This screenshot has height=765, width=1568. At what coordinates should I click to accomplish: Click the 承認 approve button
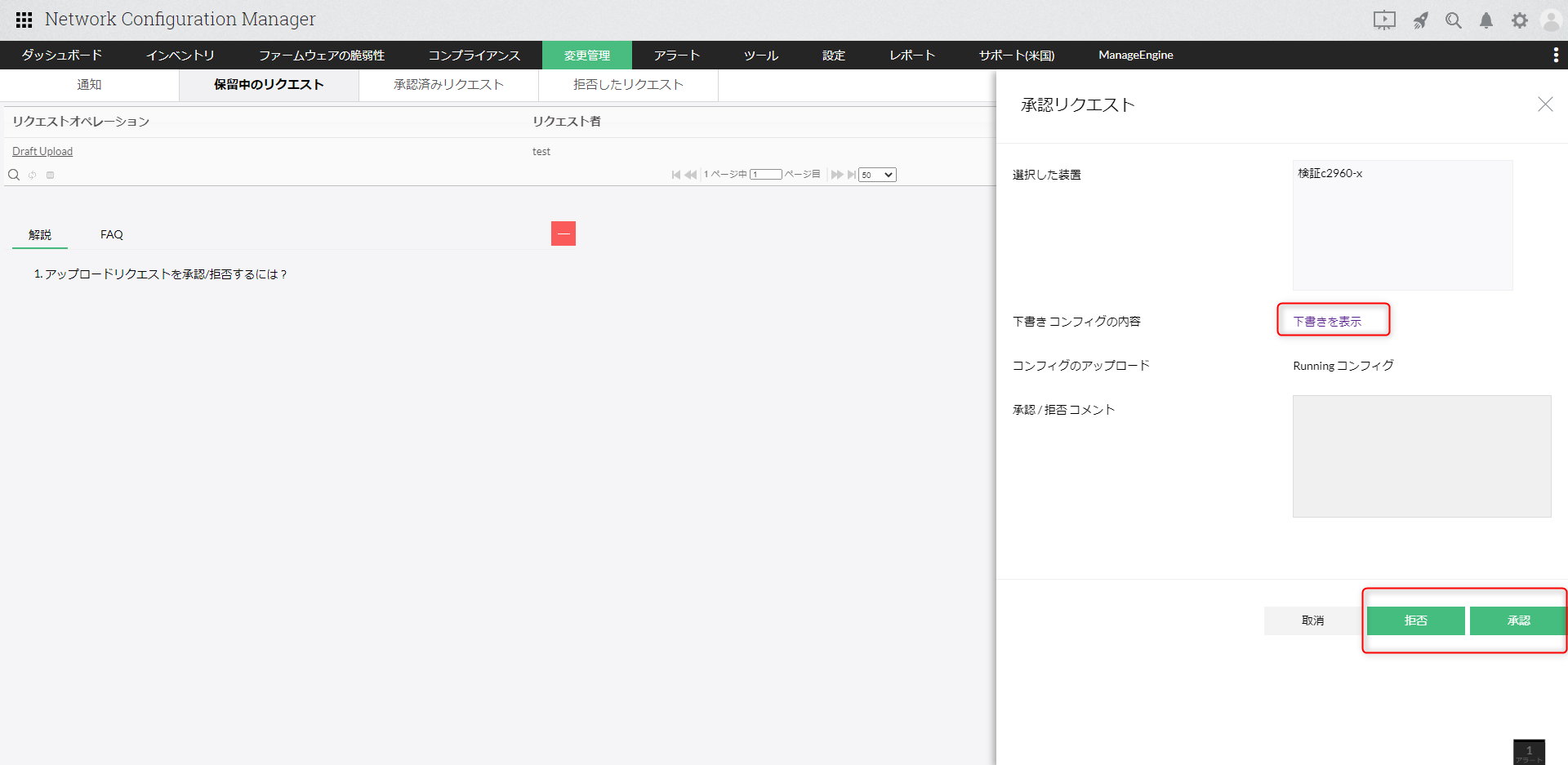(1518, 620)
